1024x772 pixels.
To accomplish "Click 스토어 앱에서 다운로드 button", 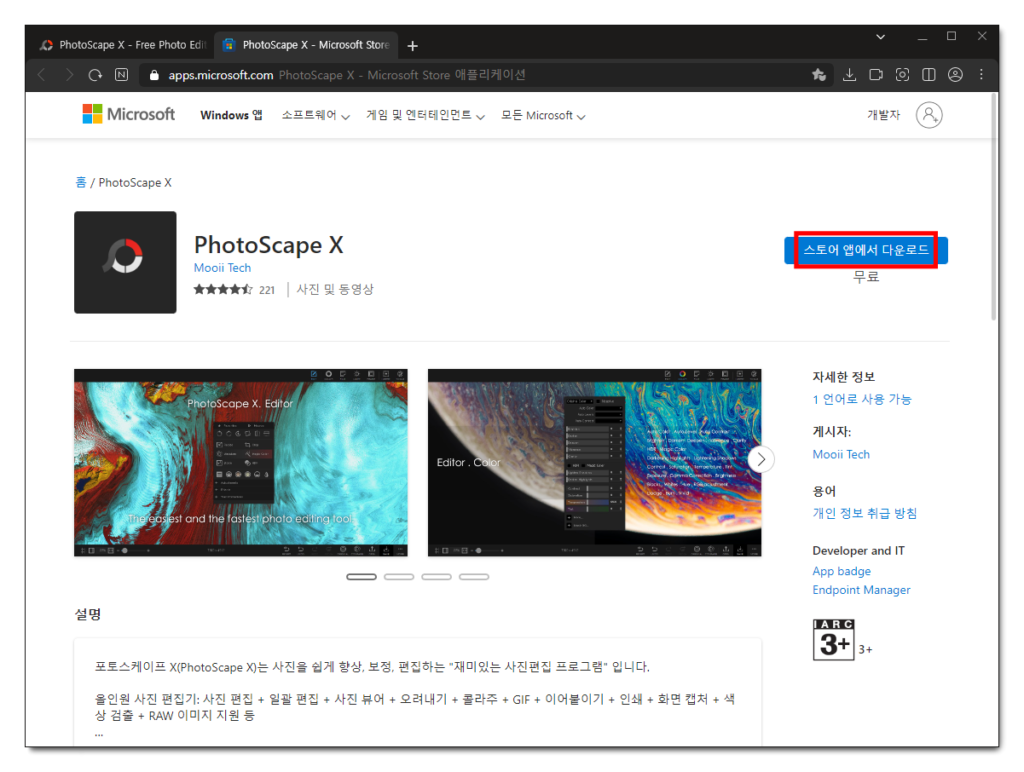I will [x=866, y=249].
